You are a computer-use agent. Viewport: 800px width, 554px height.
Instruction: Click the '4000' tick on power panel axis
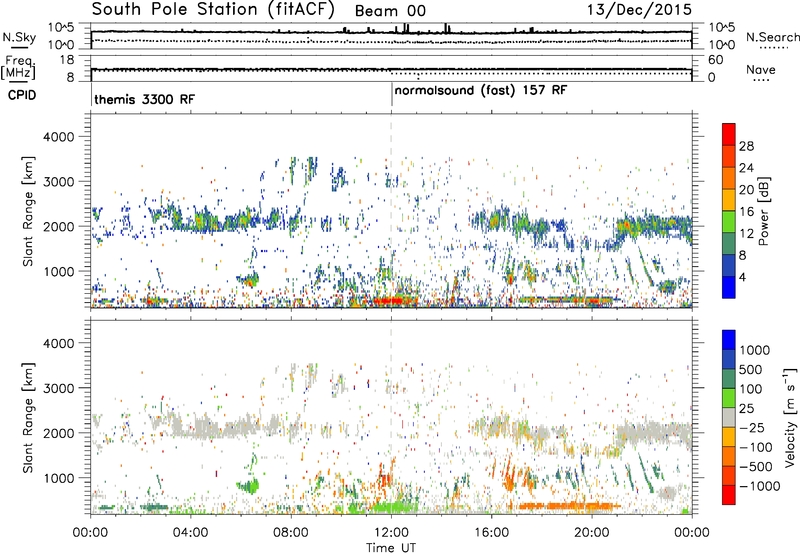(58, 137)
